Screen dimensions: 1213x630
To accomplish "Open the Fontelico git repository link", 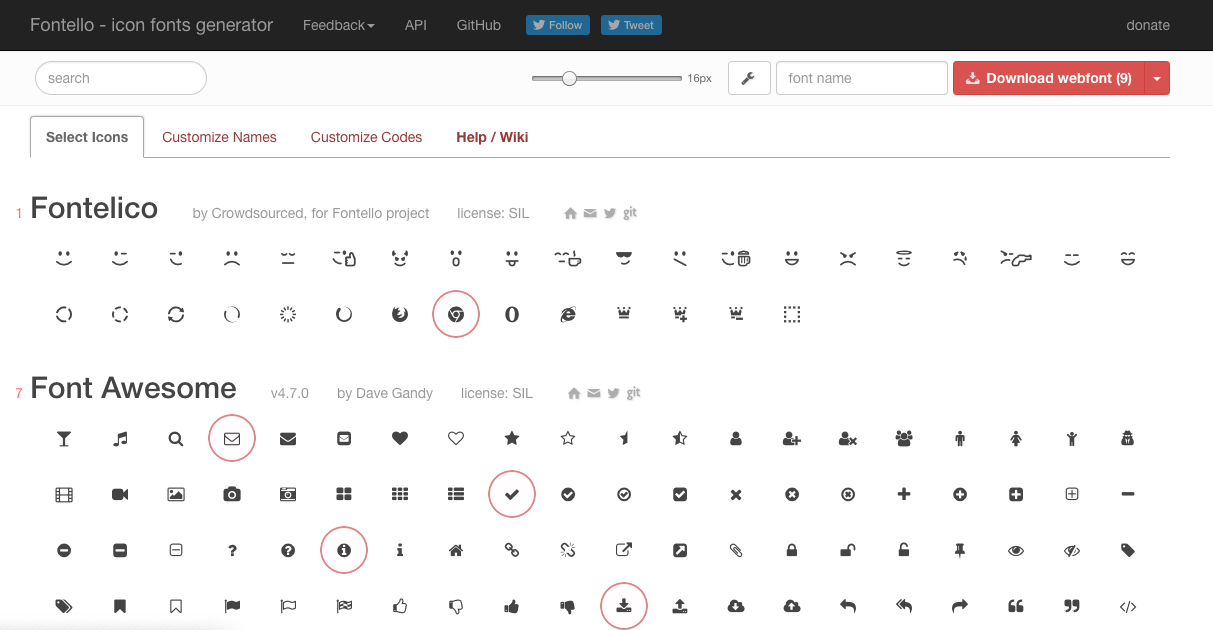I will (631, 213).
